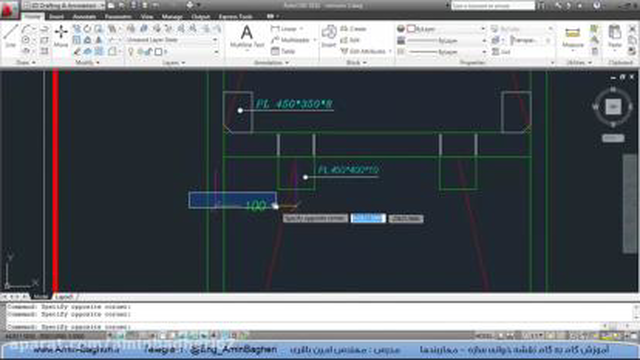The width and height of the screenshot is (640, 360).
Task: Expand the Annotation panel
Action: click(271, 62)
